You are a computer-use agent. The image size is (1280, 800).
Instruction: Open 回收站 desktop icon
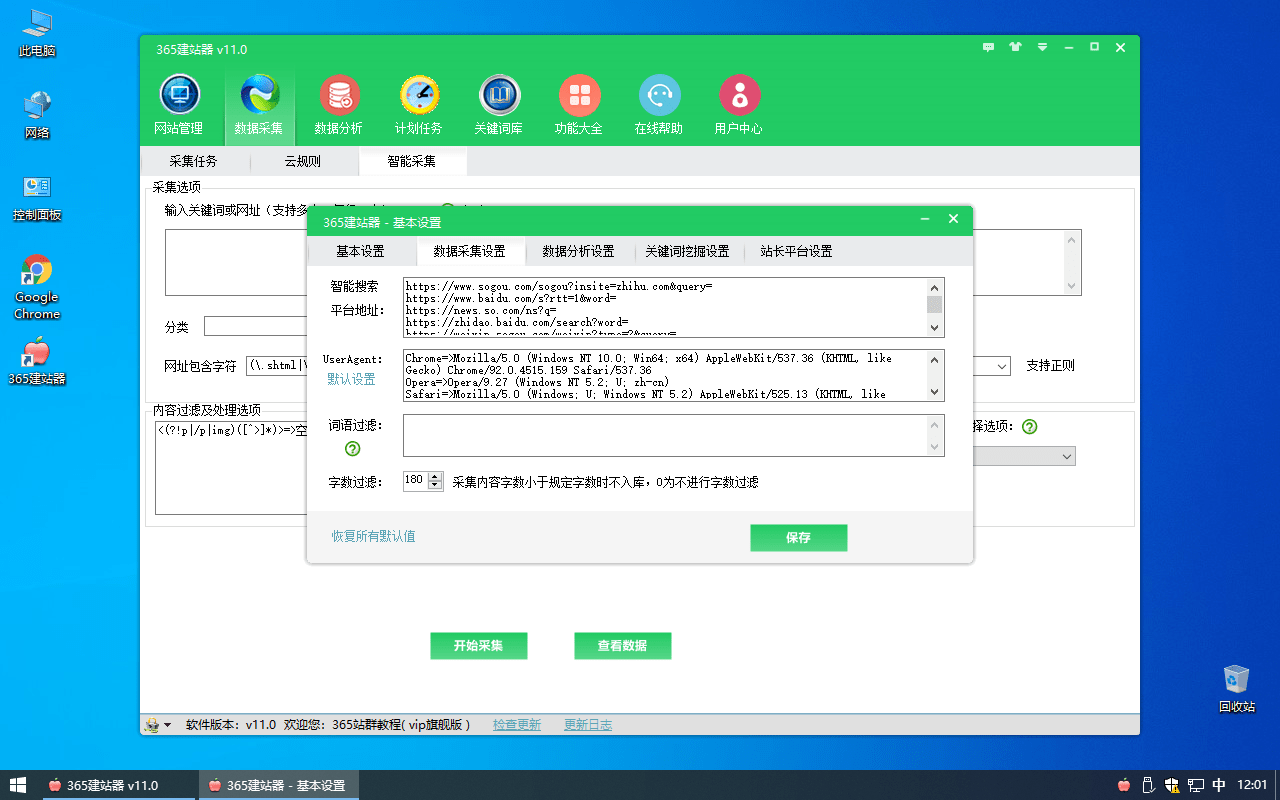(x=1237, y=688)
